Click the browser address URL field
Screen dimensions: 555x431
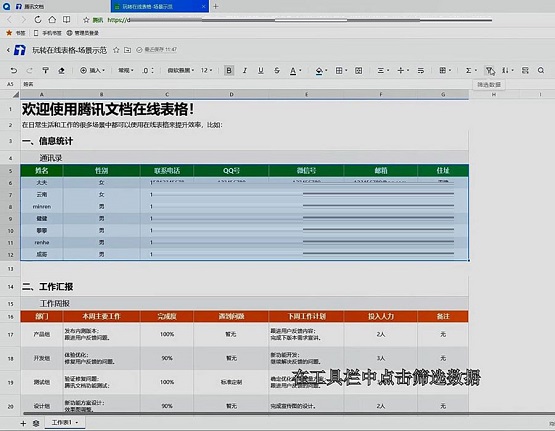tap(299, 20)
